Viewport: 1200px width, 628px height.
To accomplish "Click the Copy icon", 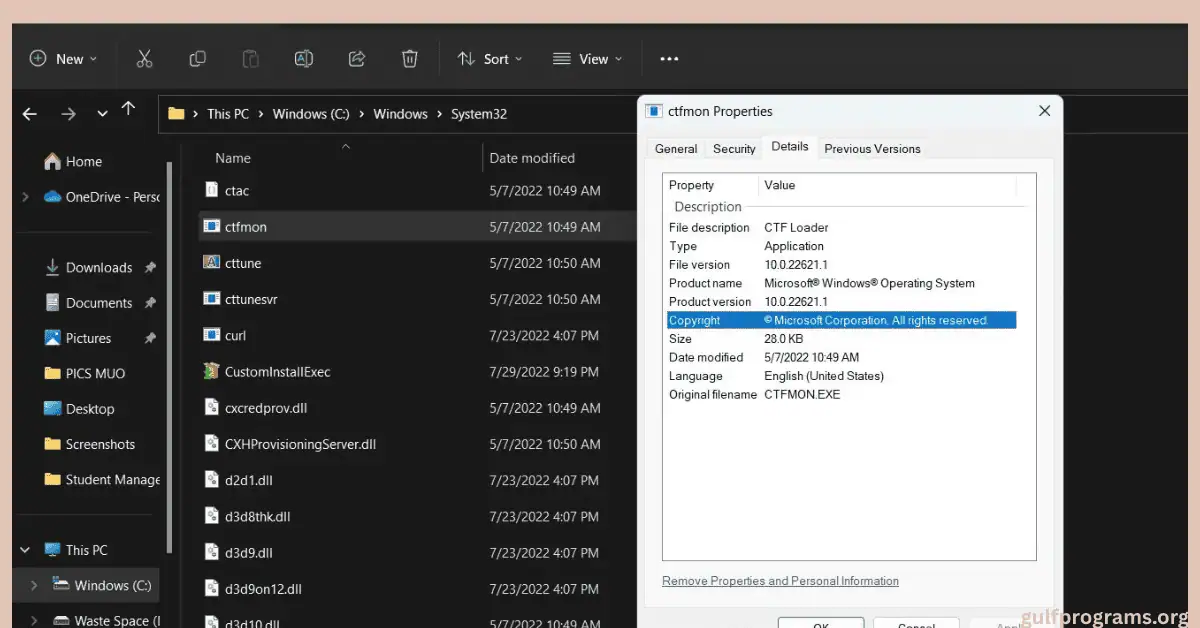I will [197, 58].
